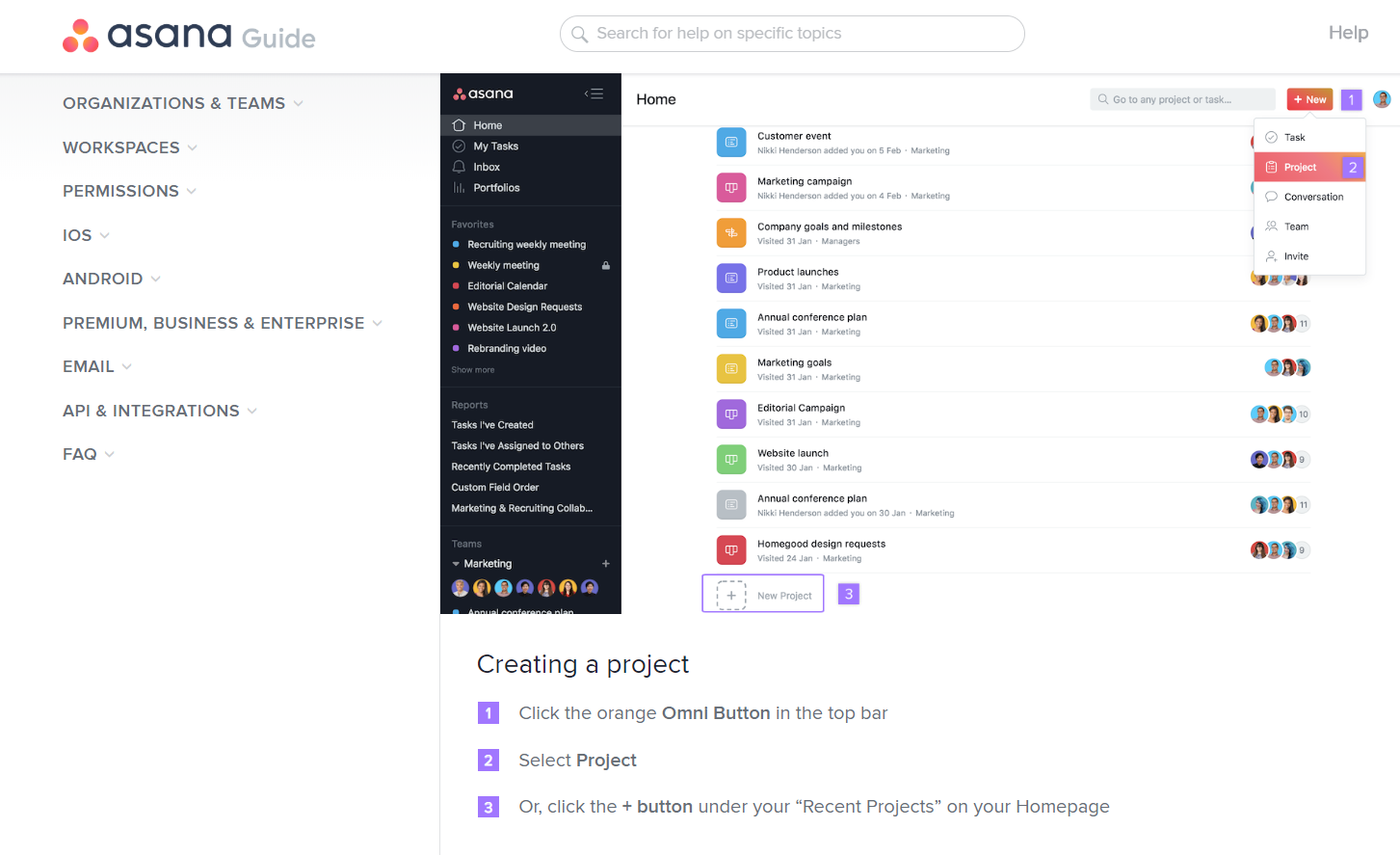Click the purple Editorial Campaign project icon
Viewport: 1400px width, 855px height.
tap(731, 414)
